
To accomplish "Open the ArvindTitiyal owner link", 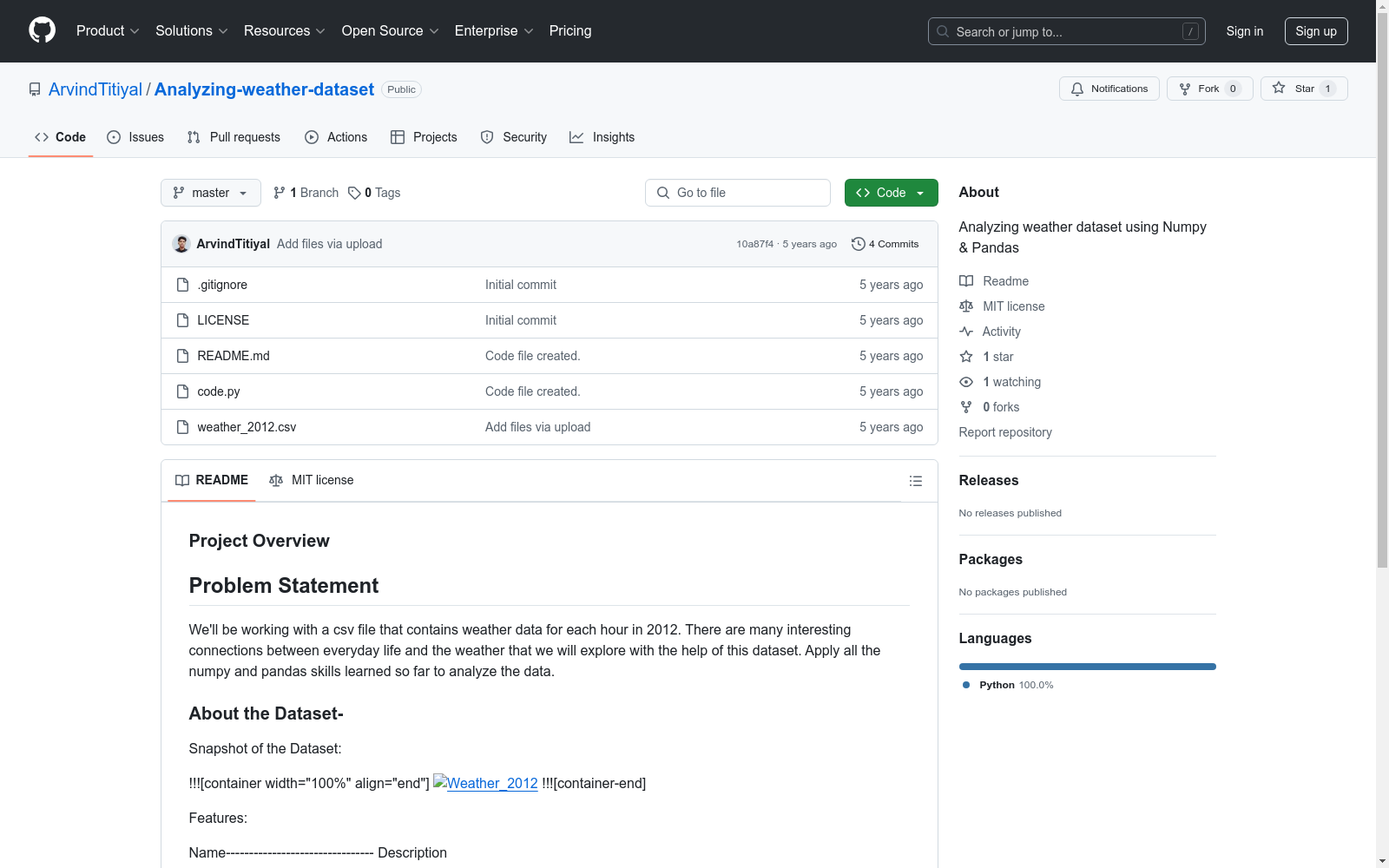I will (95, 89).
